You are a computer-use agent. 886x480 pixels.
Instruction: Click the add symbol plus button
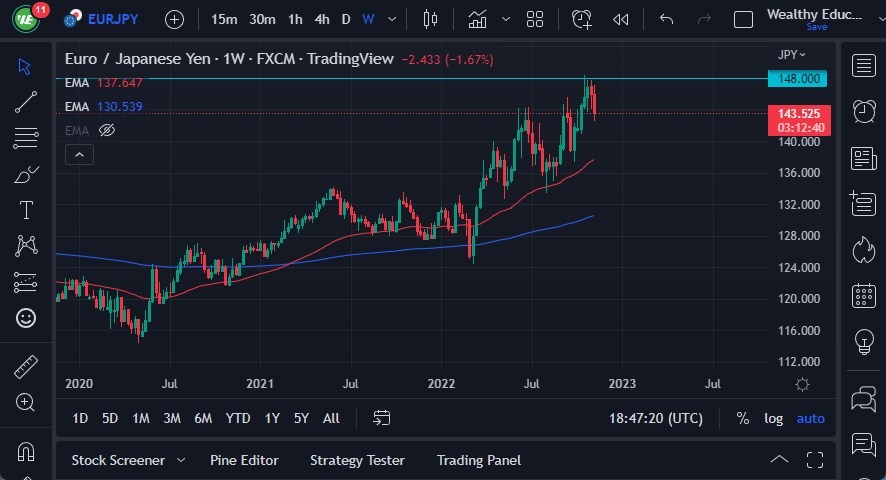coord(174,19)
